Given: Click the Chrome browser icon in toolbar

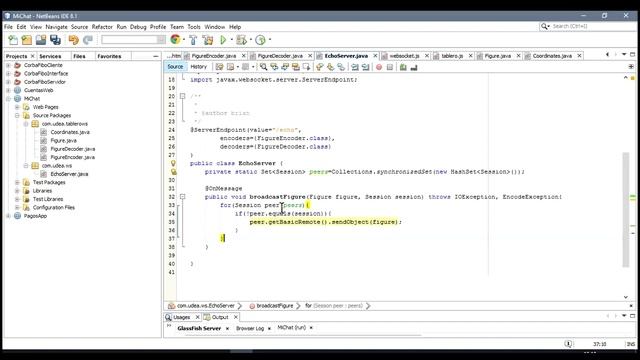Looking at the screenshot, I should point(175,40).
